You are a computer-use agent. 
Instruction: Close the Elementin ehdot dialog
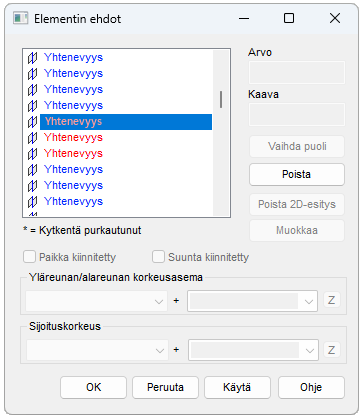[335, 18]
